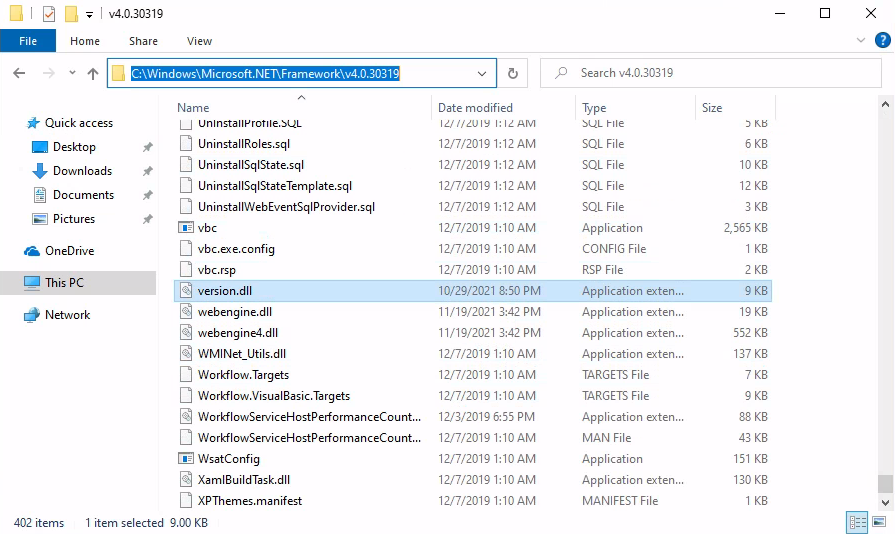Click the vbc application icon
The height and width of the screenshot is (534, 895).
point(186,228)
